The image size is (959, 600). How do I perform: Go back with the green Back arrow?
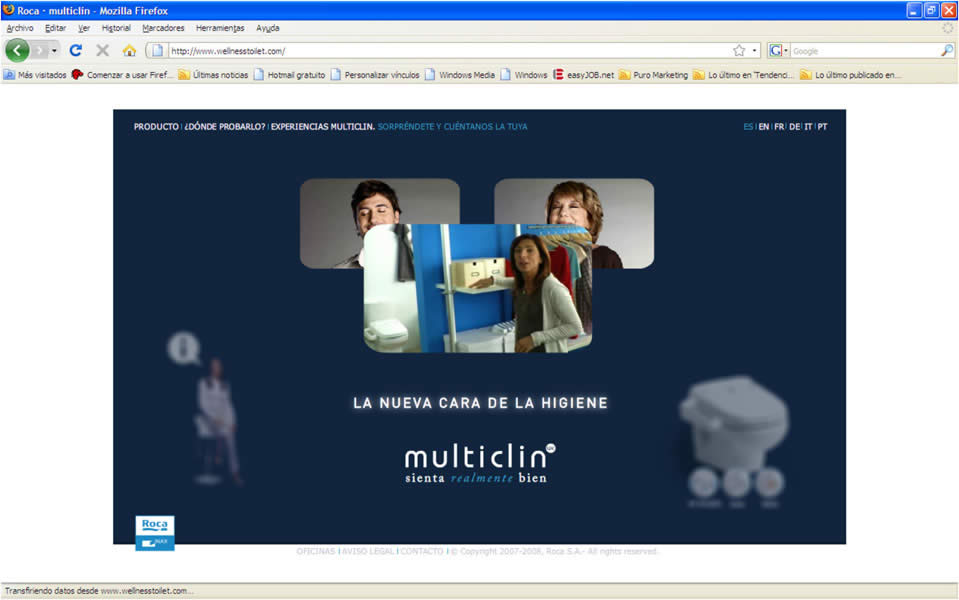coord(17,51)
